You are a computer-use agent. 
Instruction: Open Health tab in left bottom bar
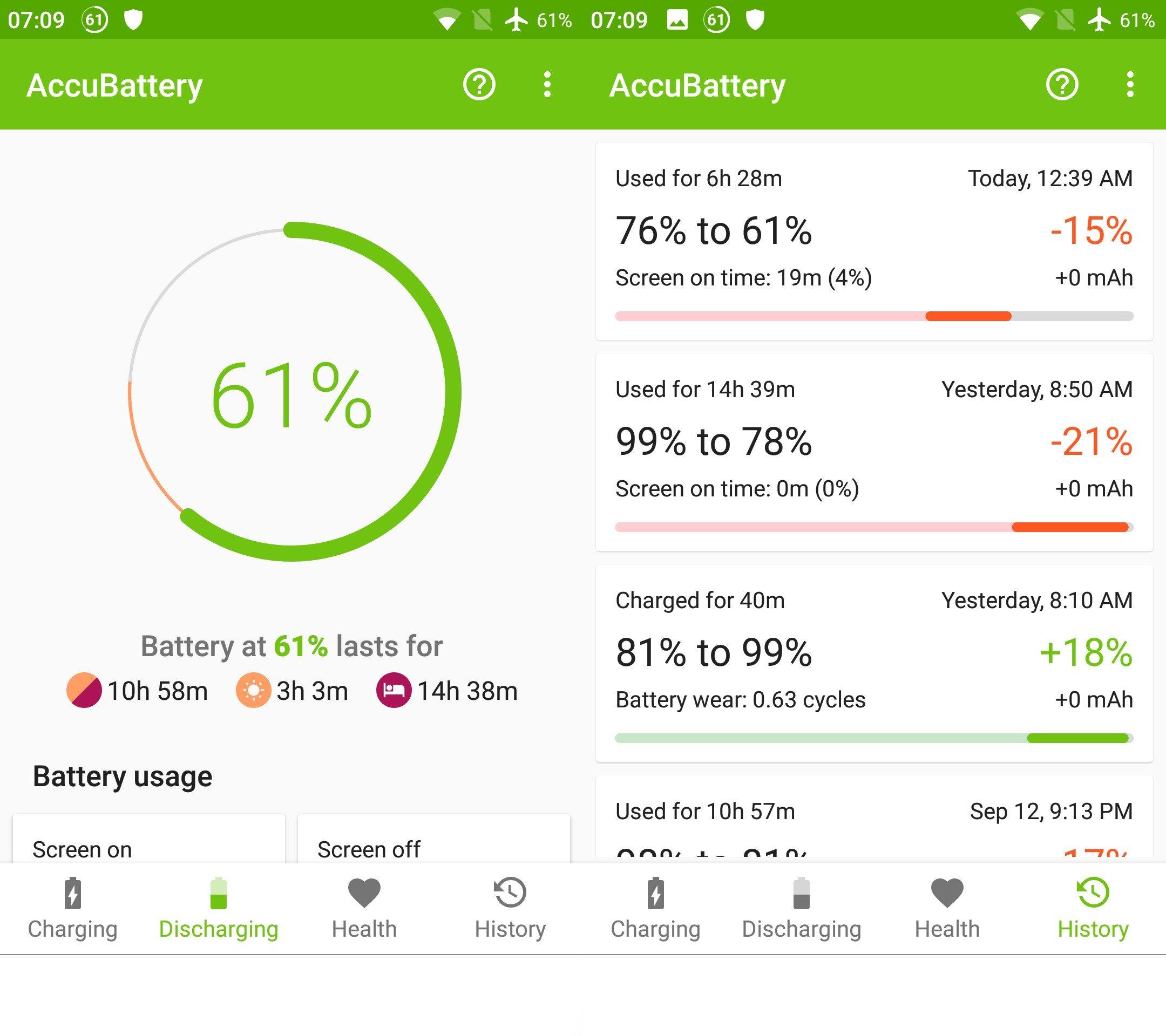click(x=364, y=909)
